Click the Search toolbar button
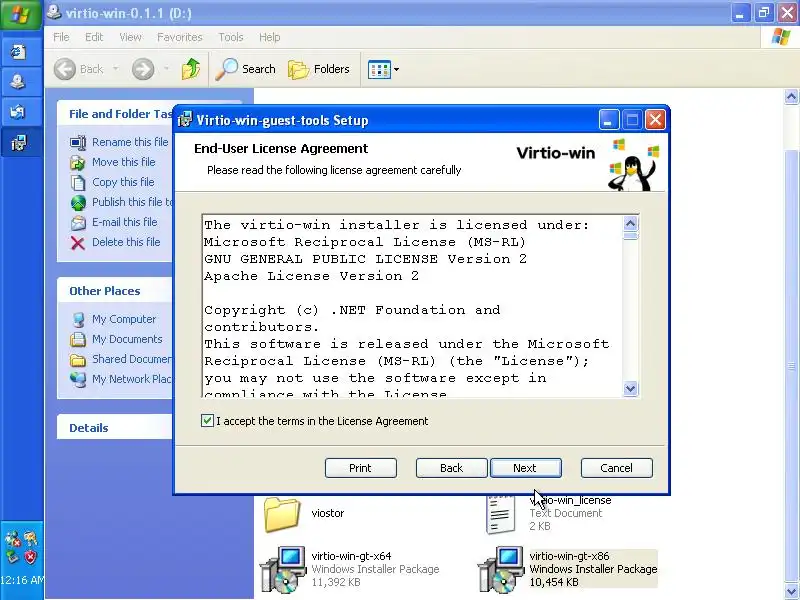Image resolution: width=800 pixels, height=600 pixels. pyautogui.click(x=245, y=69)
